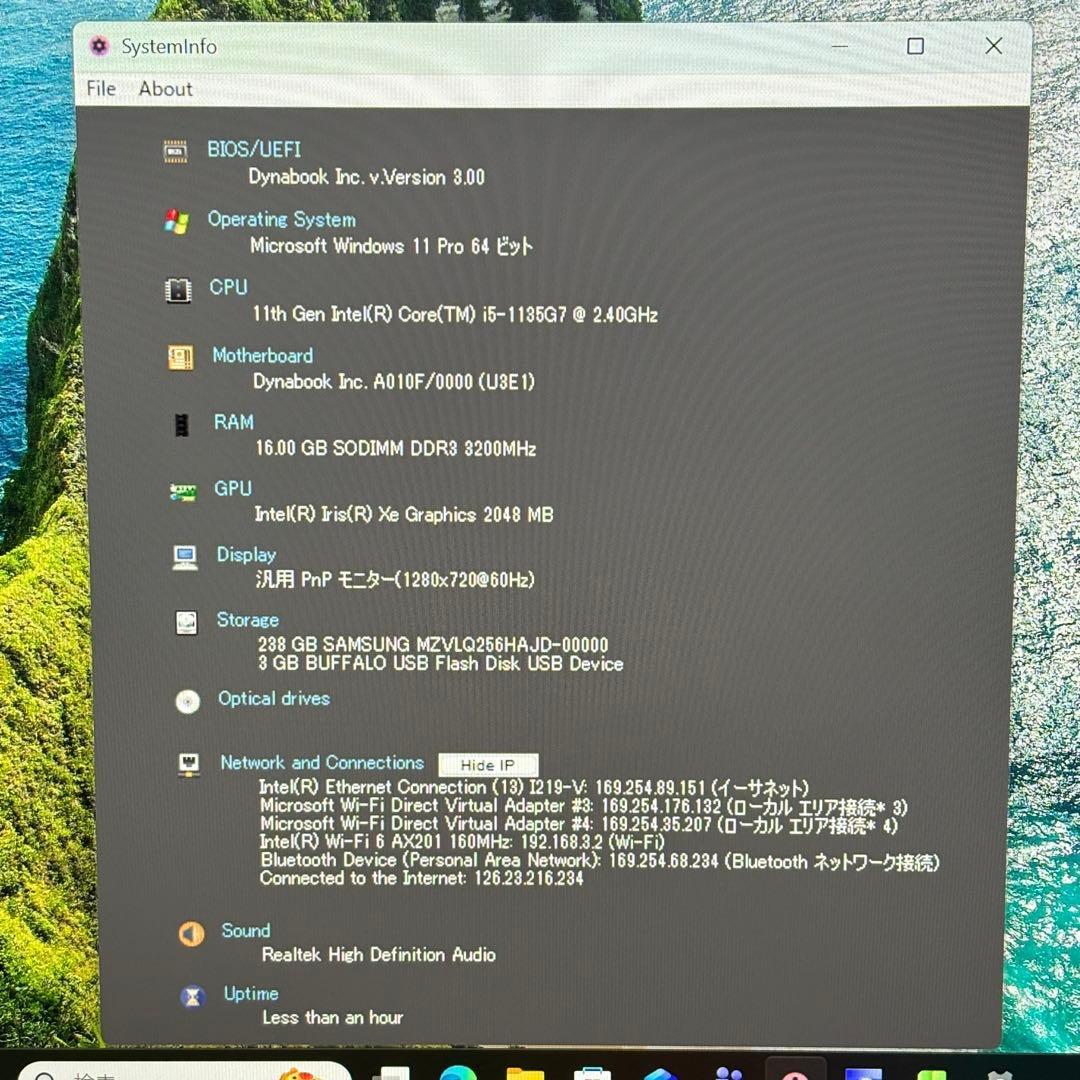Image resolution: width=1080 pixels, height=1080 pixels.
Task: Open the File menu
Action: point(101,89)
